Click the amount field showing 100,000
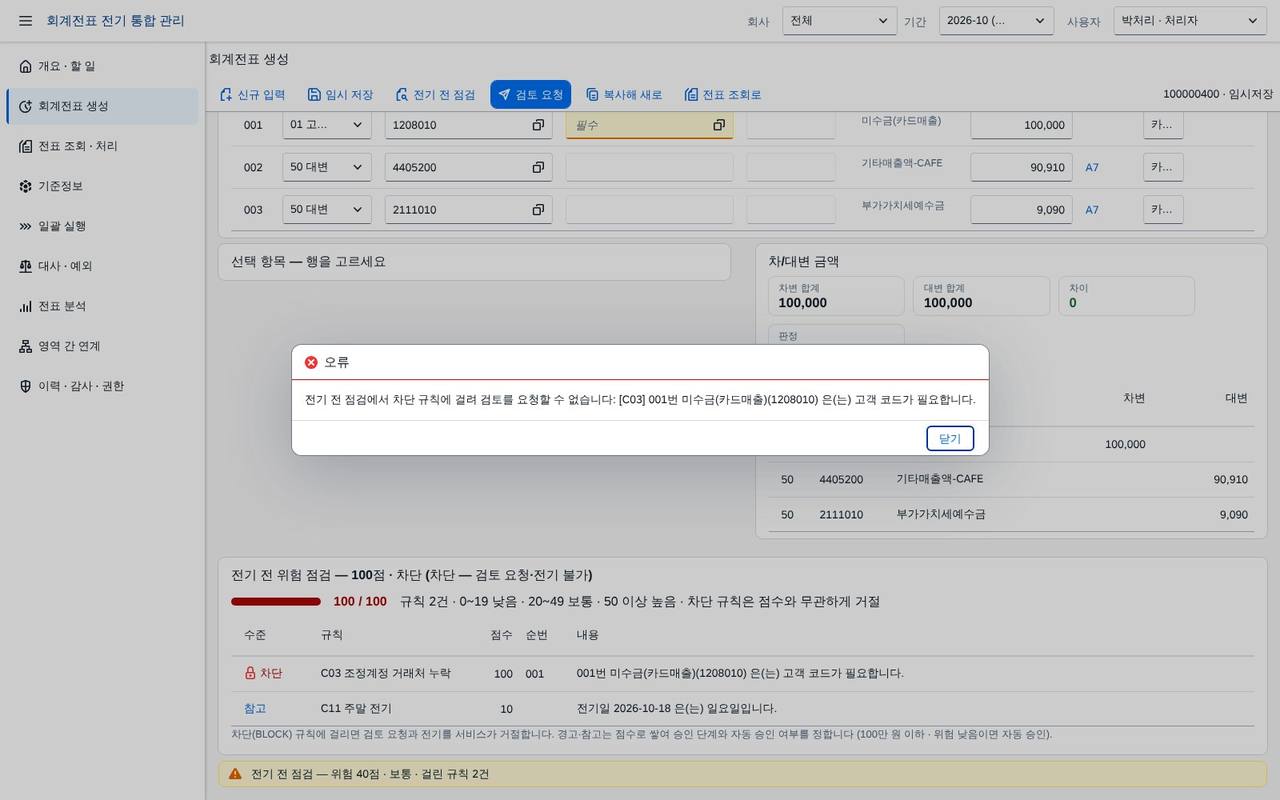Viewport: 1280px width, 800px height. 1021,125
